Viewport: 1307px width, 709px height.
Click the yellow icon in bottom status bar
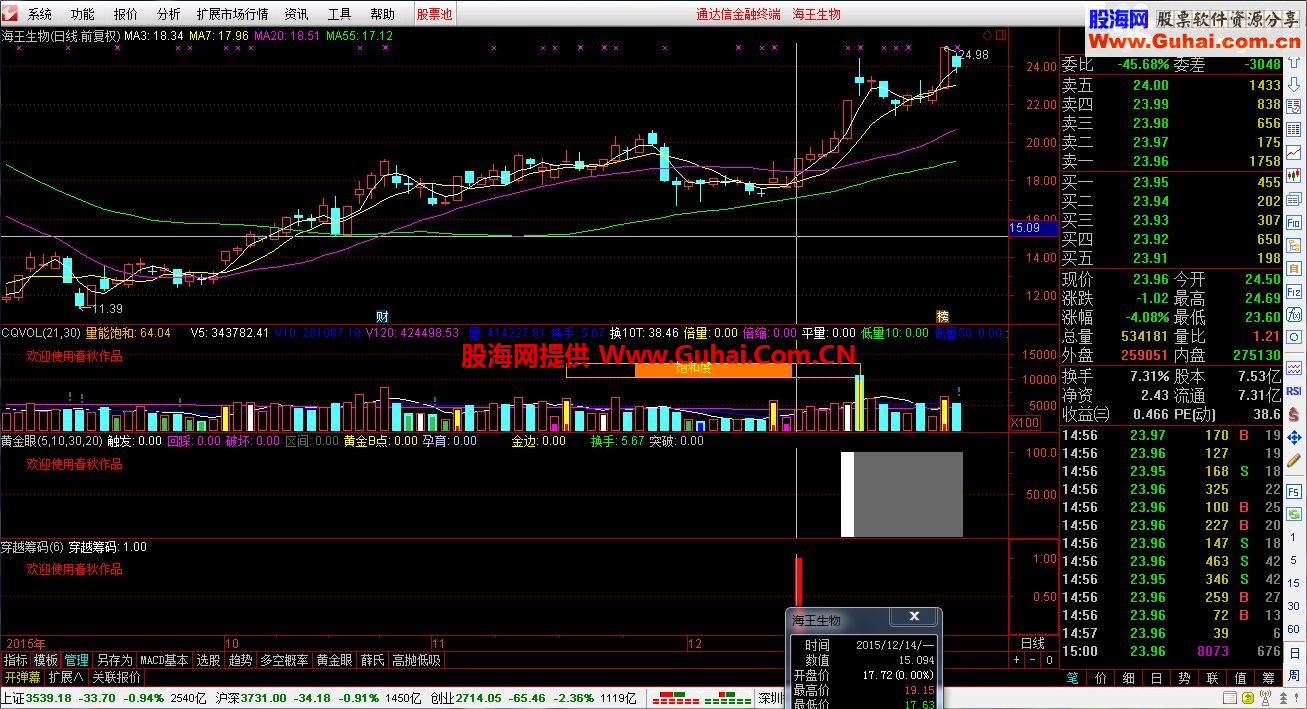click(x=1248, y=698)
